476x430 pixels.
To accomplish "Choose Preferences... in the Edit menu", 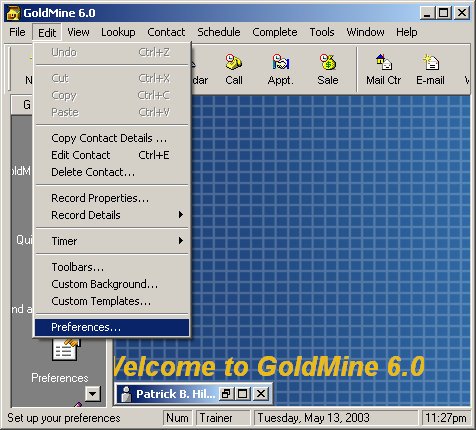I will 112,327.
